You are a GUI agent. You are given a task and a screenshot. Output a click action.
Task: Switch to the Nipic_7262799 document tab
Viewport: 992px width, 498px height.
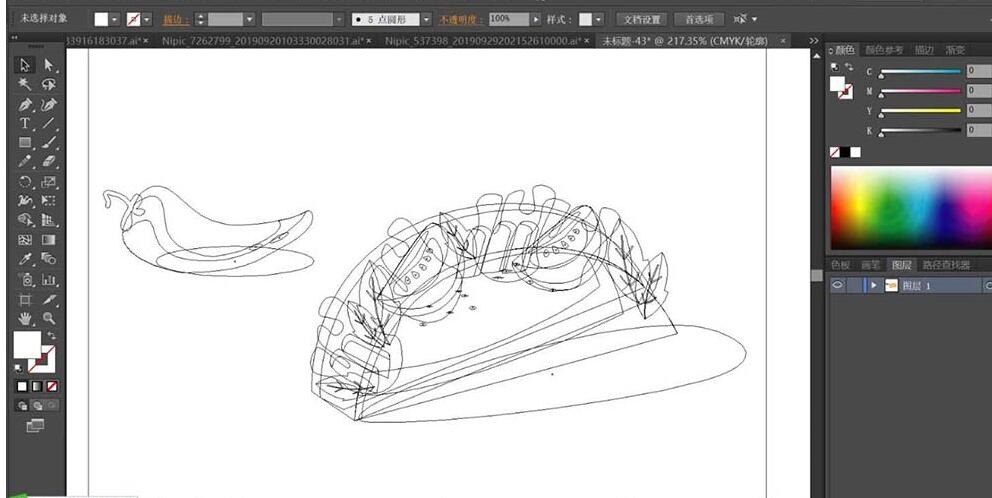tap(262, 41)
